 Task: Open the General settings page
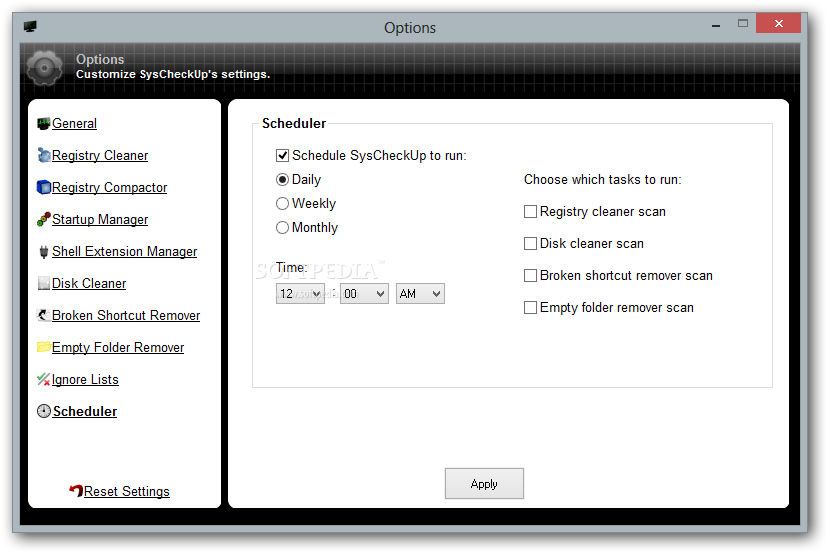pos(74,124)
